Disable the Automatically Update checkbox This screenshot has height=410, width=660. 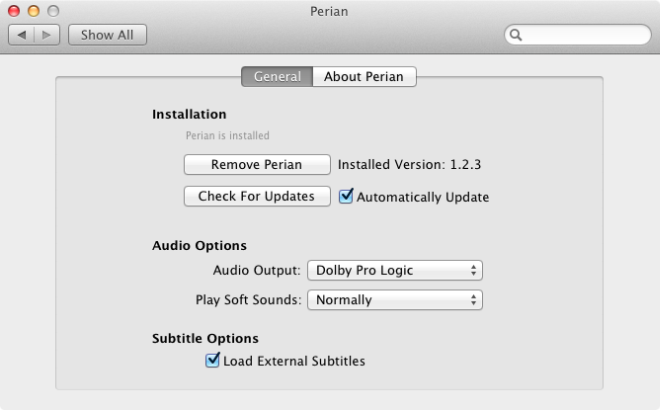[346, 196]
